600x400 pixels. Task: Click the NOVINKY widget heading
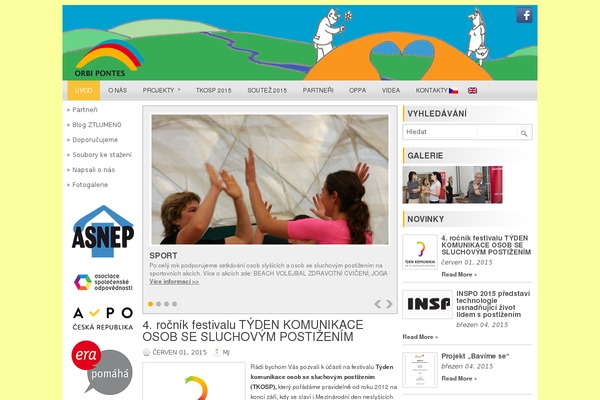[x=426, y=219]
